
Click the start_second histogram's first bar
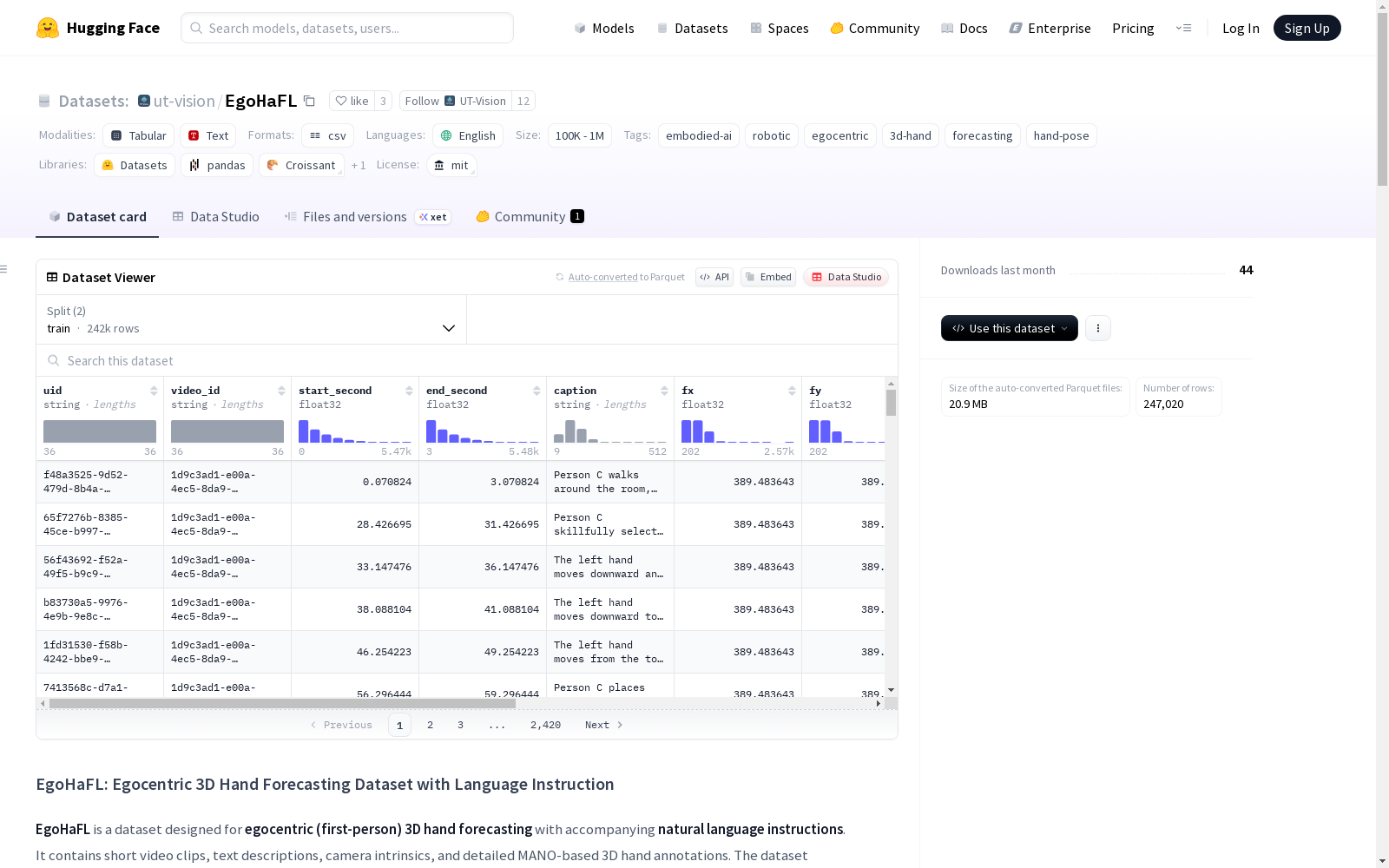(x=304, y=431)
